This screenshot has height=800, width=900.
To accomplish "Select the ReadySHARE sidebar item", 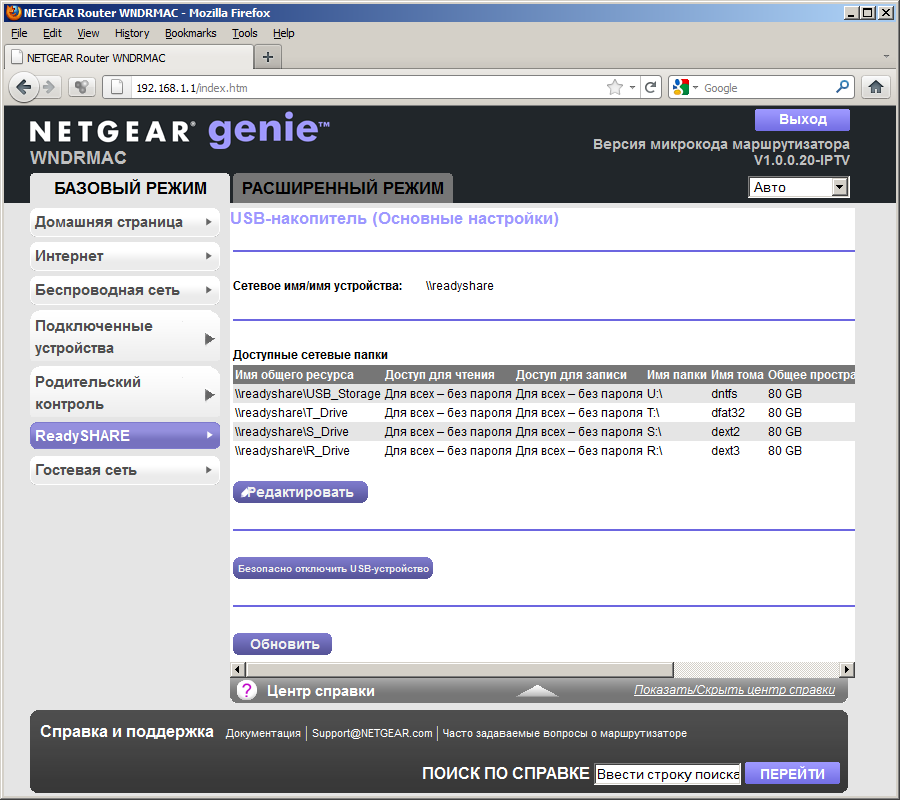I will (x=125, y=436).
